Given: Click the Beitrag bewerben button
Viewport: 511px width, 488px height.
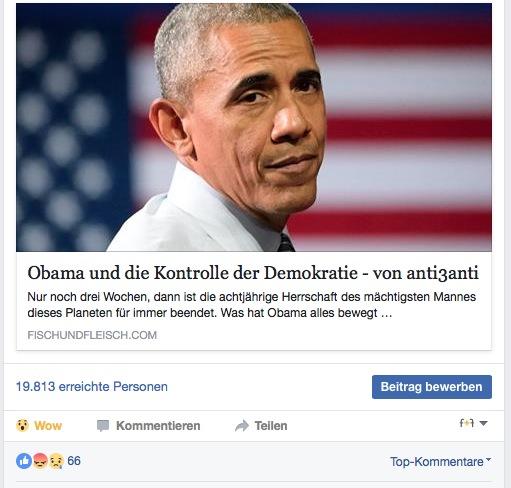Looking at the screenshot, I should coord(432,387).
